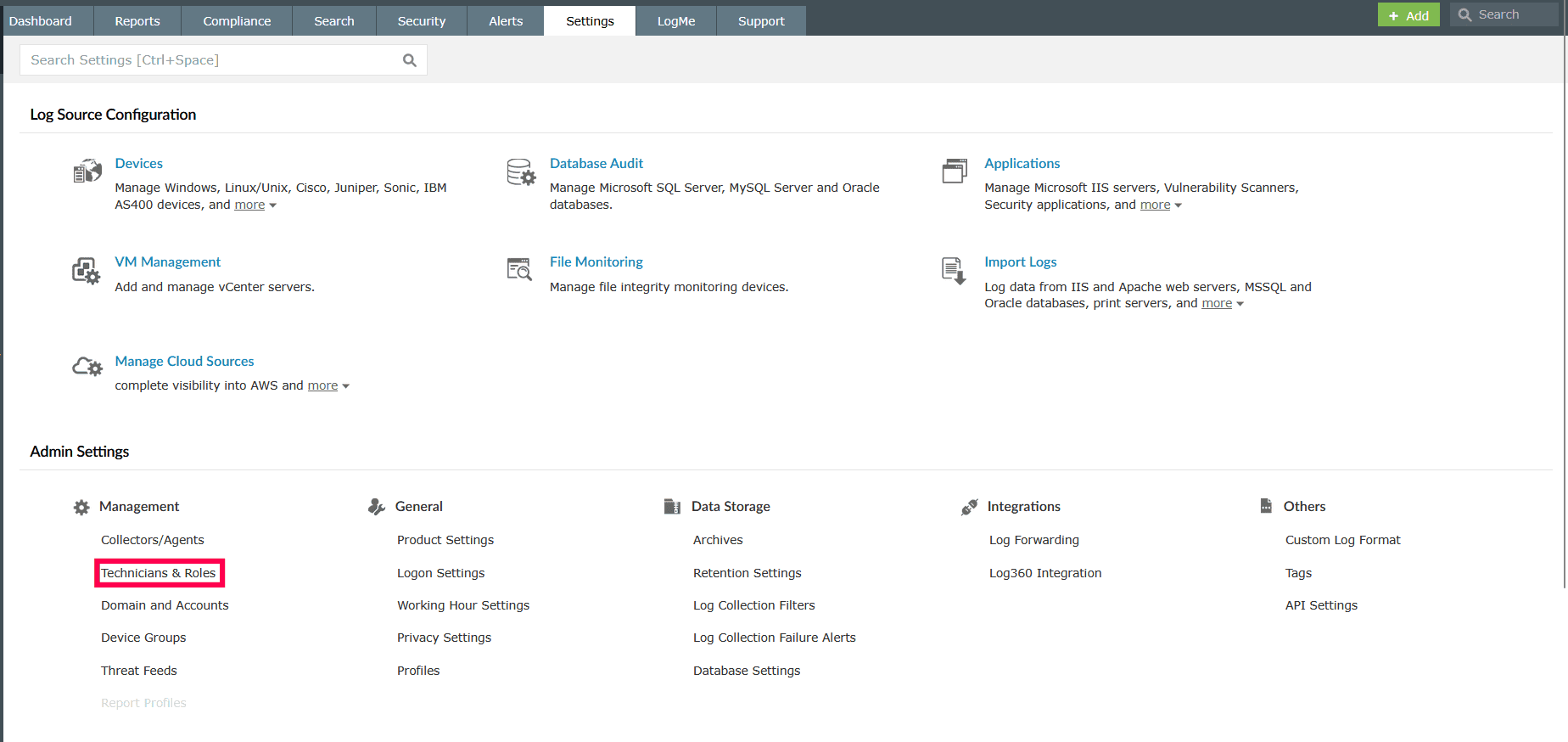Open Log Forwarding under Integrations
The image size is (1568, 742).
tap(1034, 540)
